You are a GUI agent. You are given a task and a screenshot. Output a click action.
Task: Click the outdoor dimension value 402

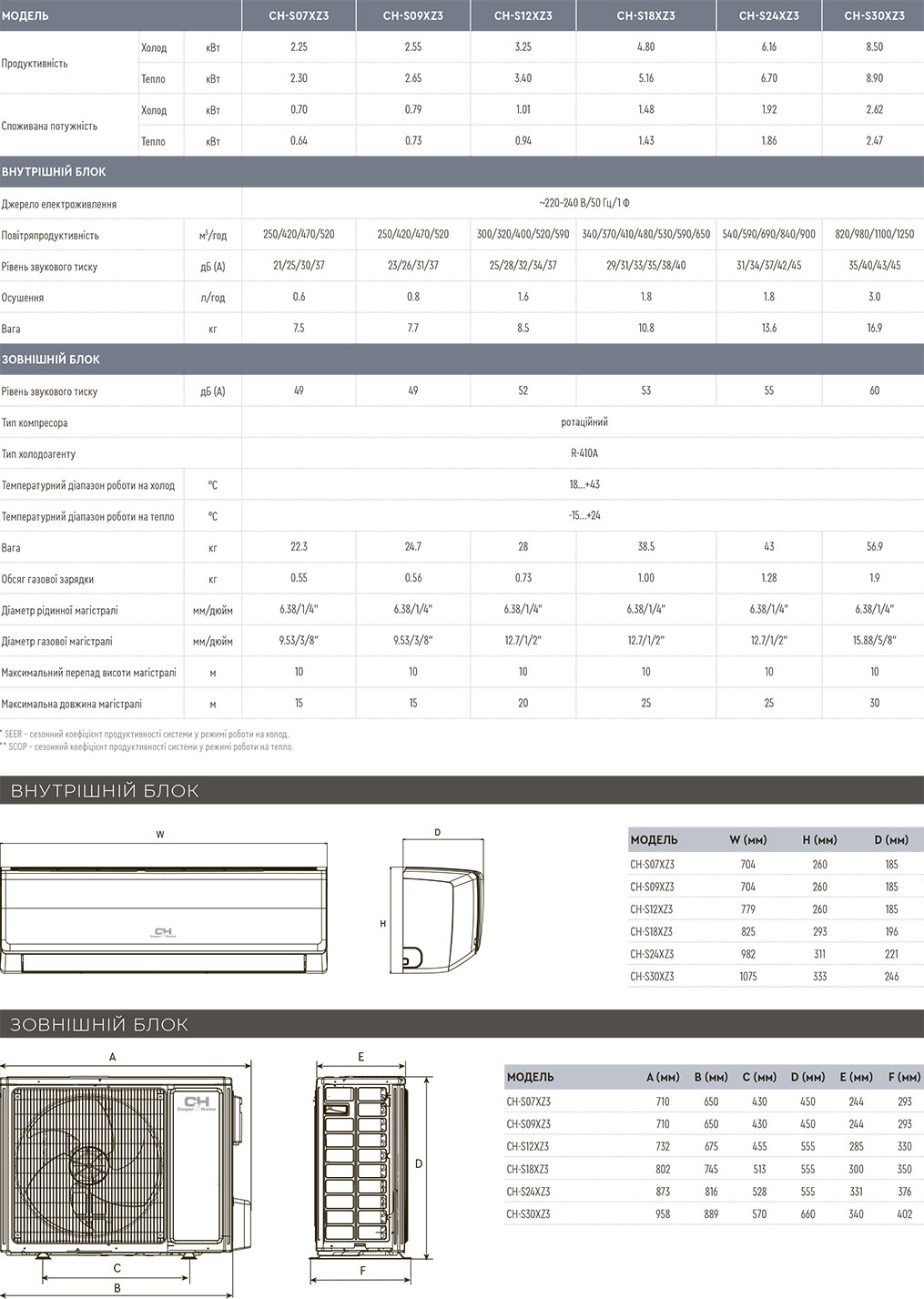click(x=904, y=1213)
